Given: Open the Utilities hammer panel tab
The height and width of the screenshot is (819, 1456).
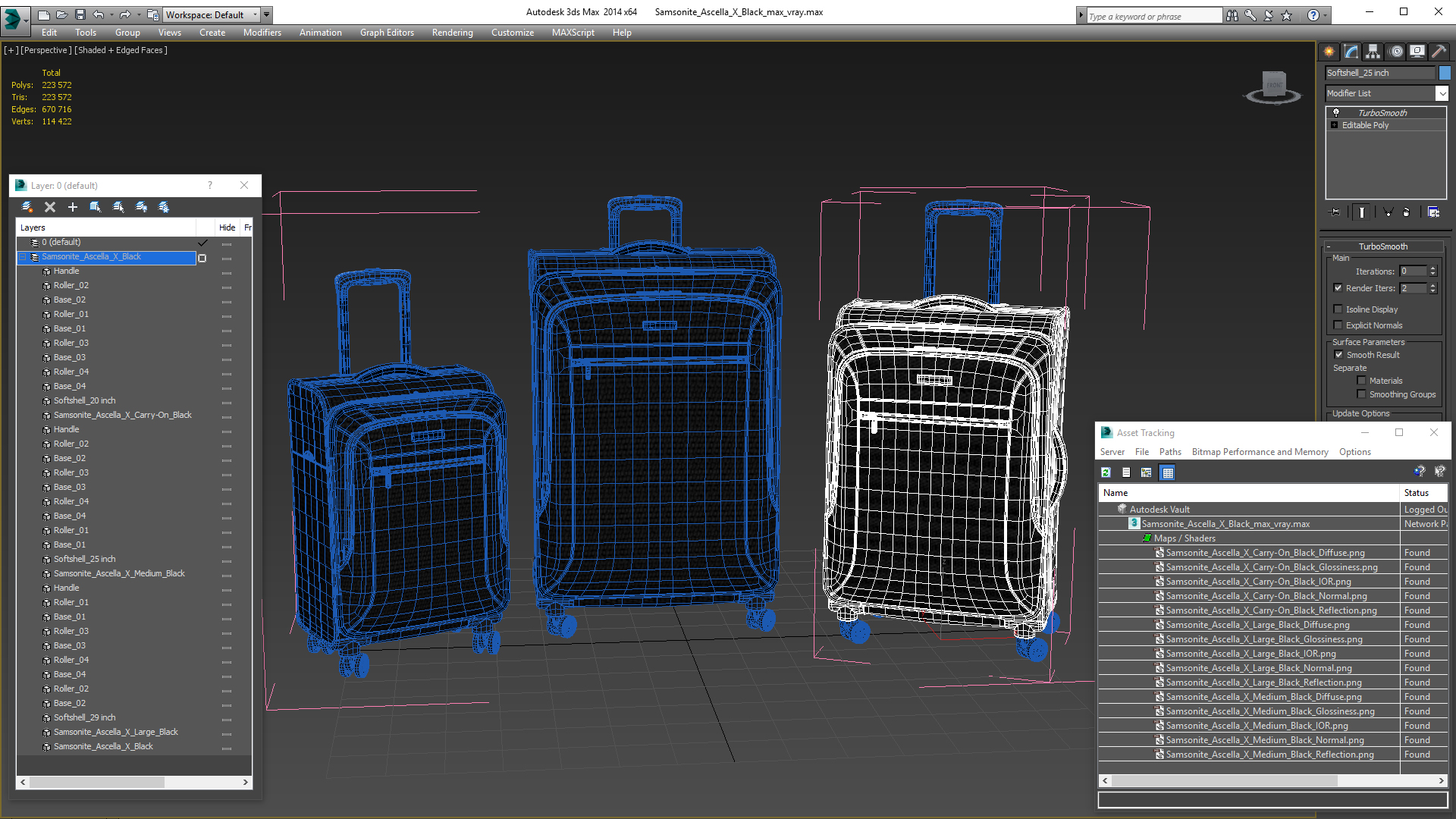Looking at the screenshot, I should tap(1439, 52).
